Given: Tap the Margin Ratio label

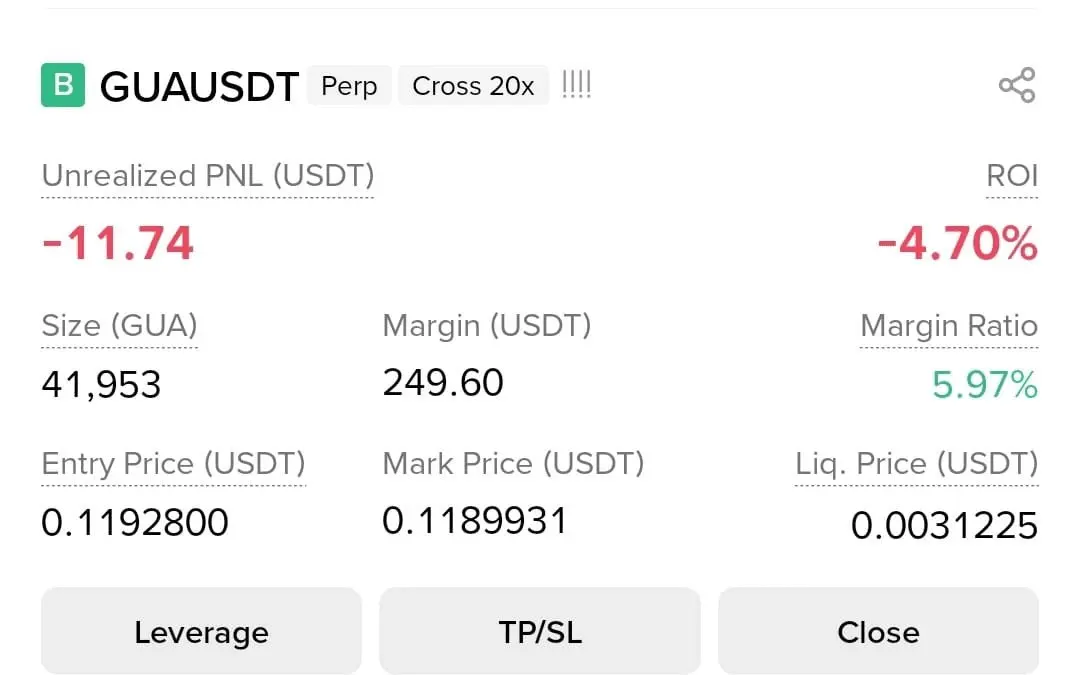Looking at the screenshot, I should tap(949, 326).
